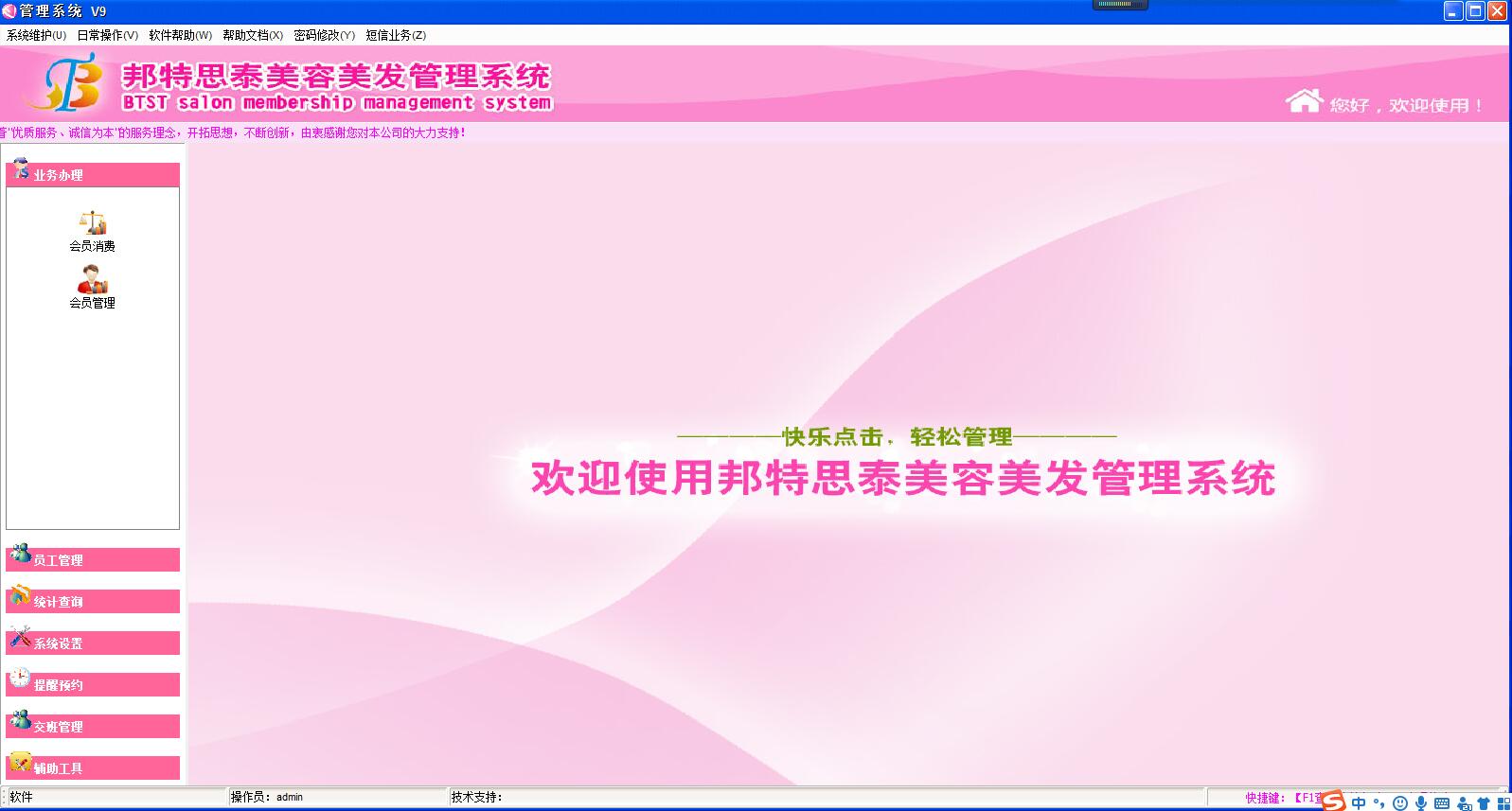Expand the 交班管理 sidebar section
This screenshot has height=811, width=1512.
coord(93,726)
